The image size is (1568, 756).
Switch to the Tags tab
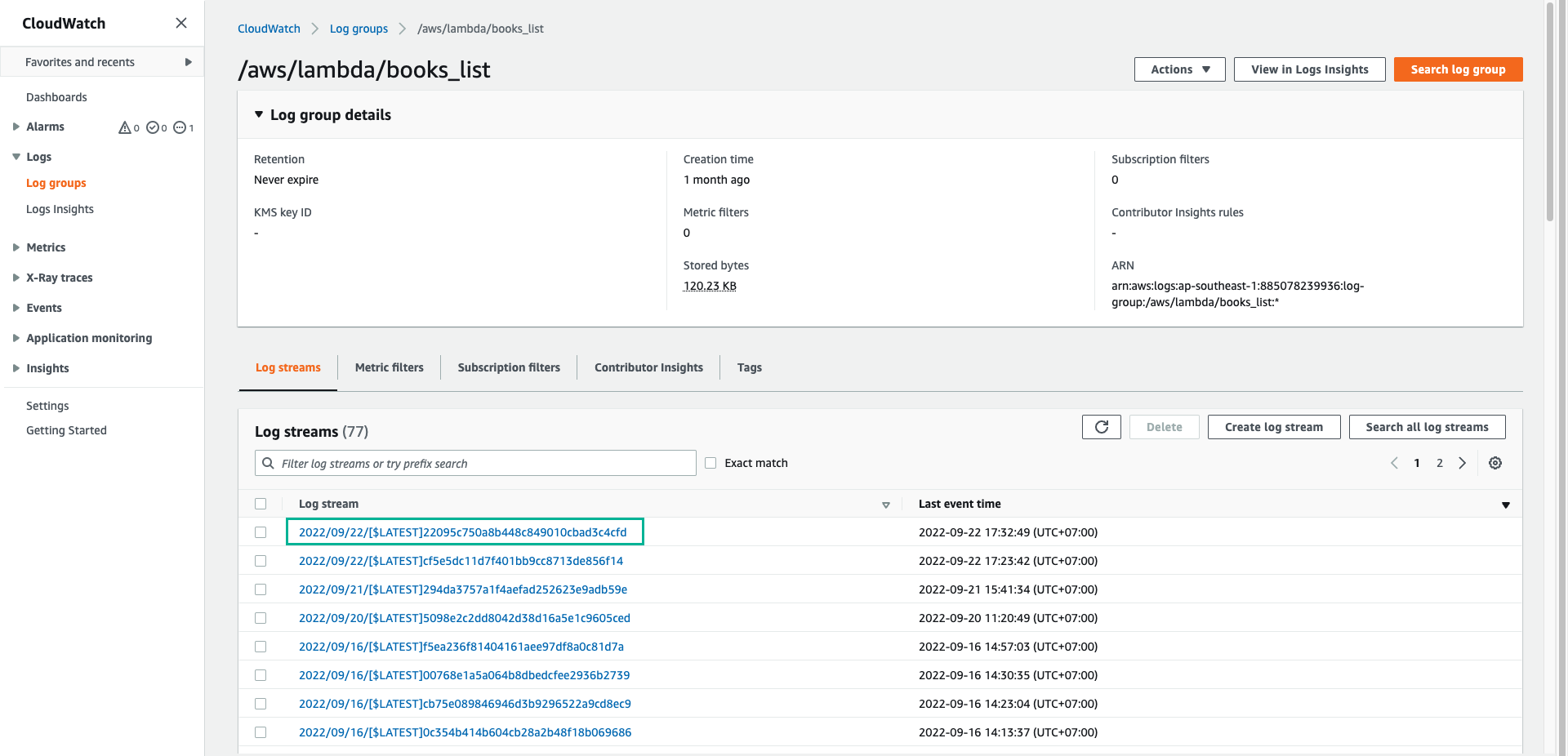point(749,367)
